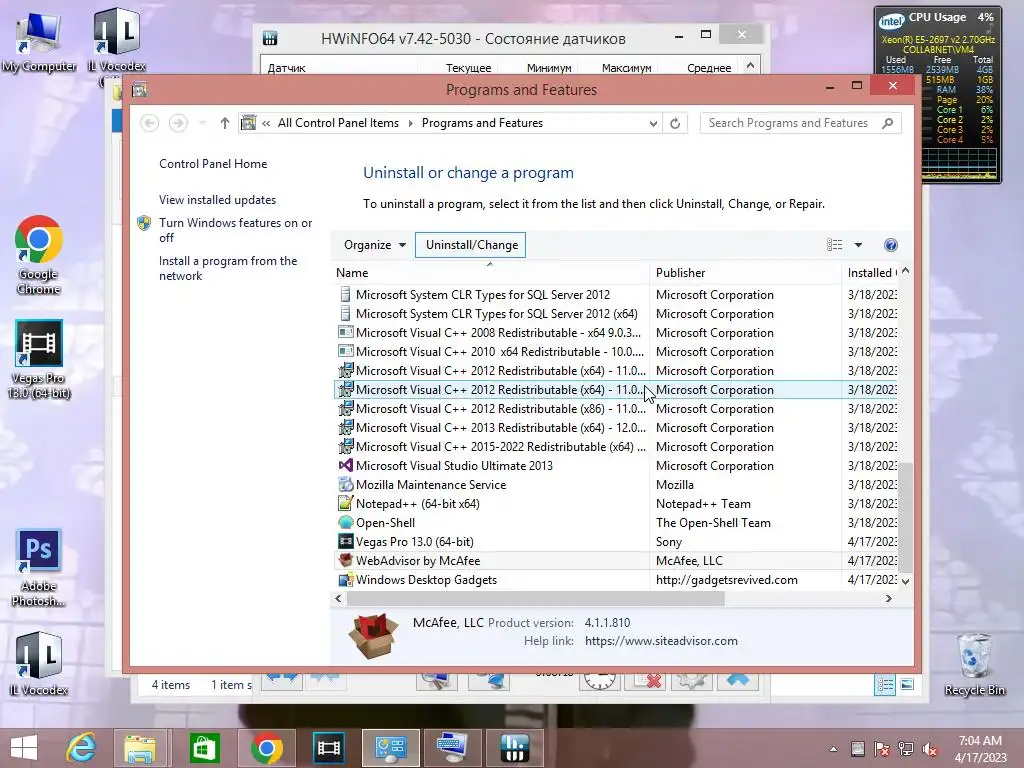Click the siteadvisor.com help link
Viewport: 1024px width, 768px height.
click(661, 641)
